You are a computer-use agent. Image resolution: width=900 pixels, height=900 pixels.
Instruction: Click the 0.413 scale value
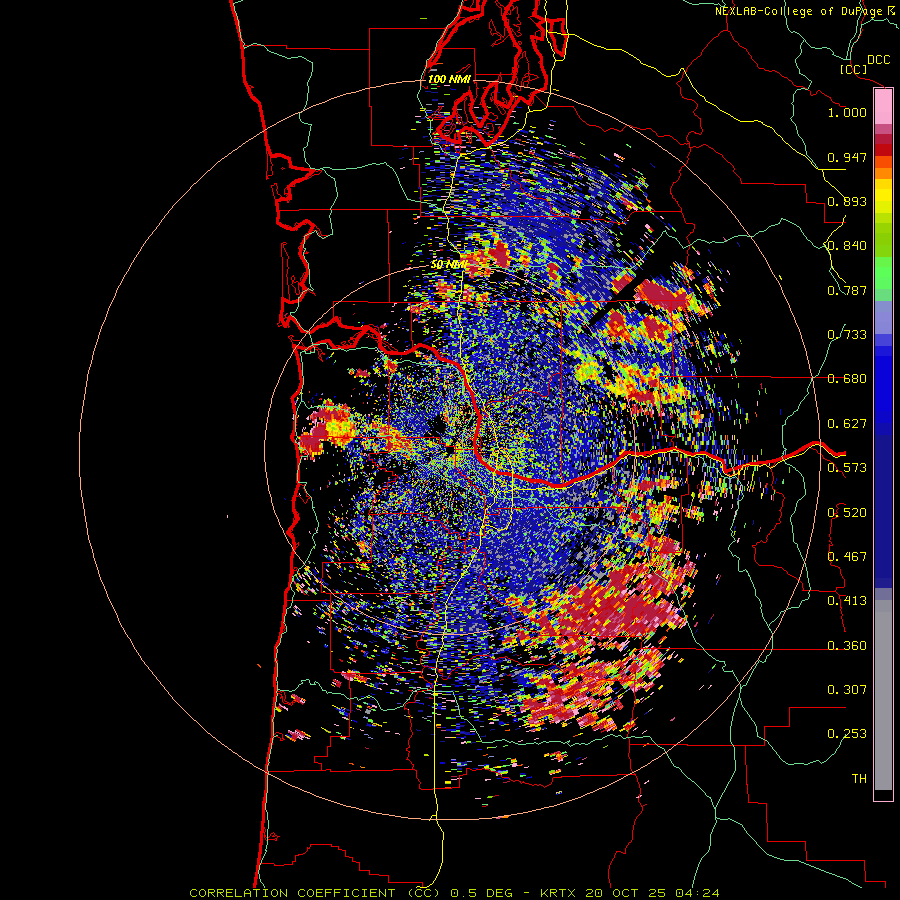coord(847,600)
